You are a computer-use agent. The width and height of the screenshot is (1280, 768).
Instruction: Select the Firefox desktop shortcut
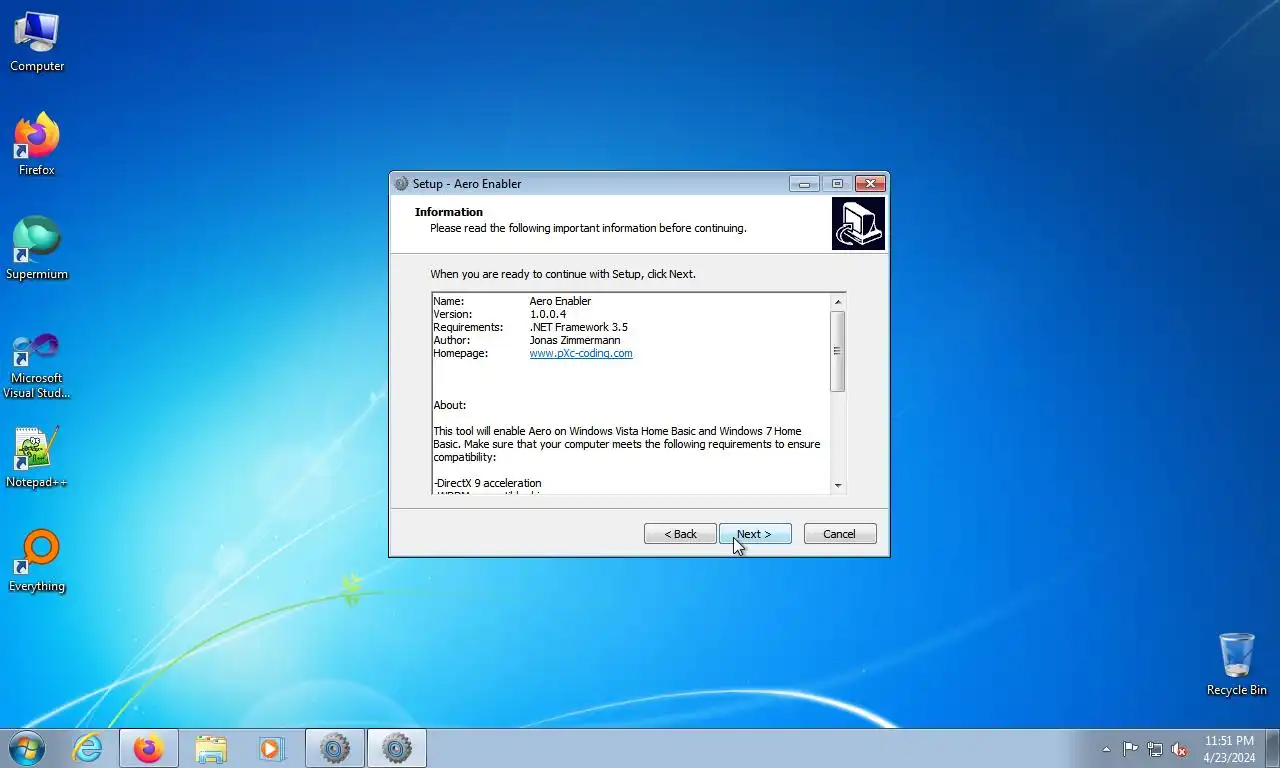click(37, 145)
